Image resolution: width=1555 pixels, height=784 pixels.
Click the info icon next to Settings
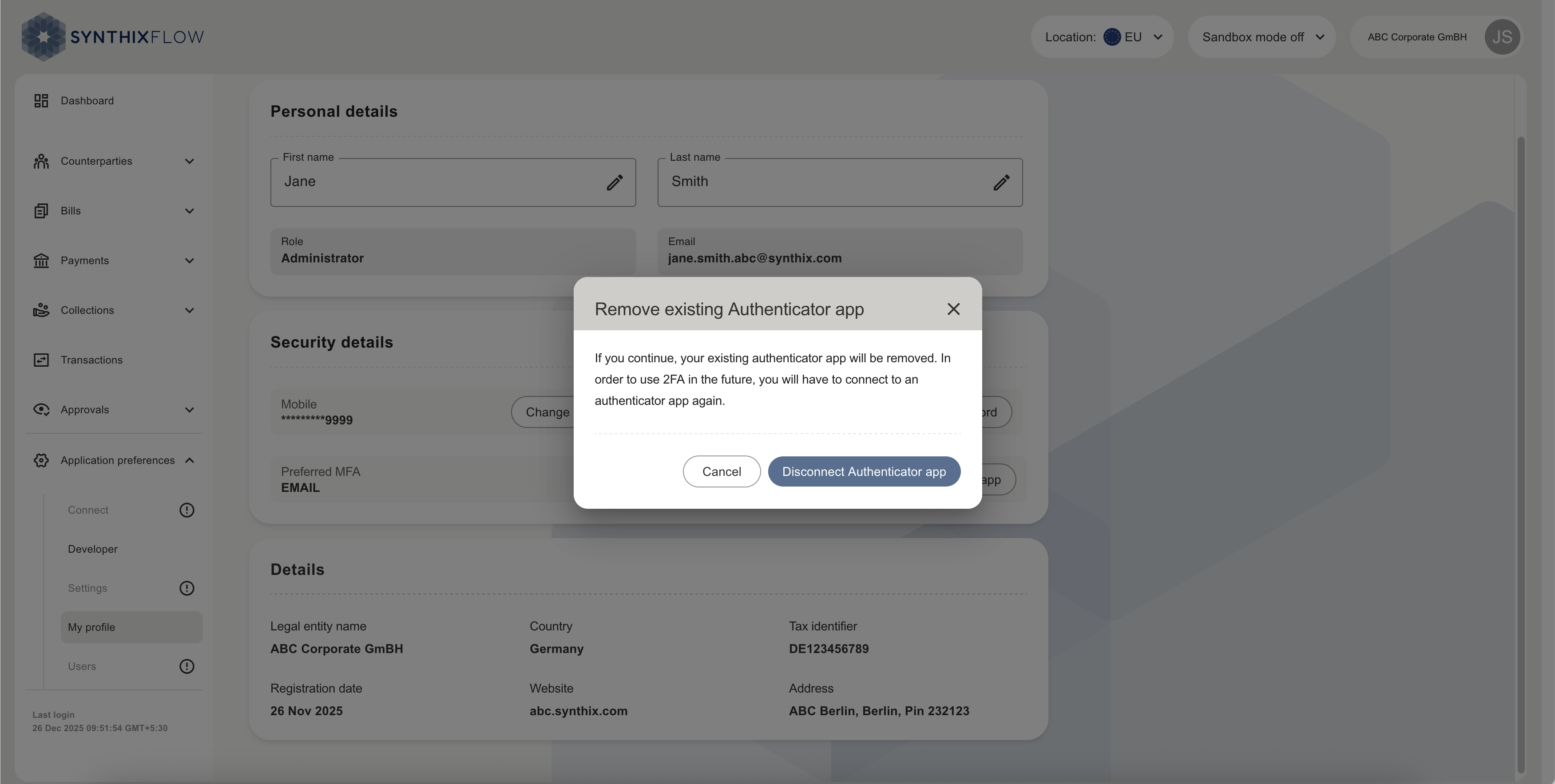186,589
